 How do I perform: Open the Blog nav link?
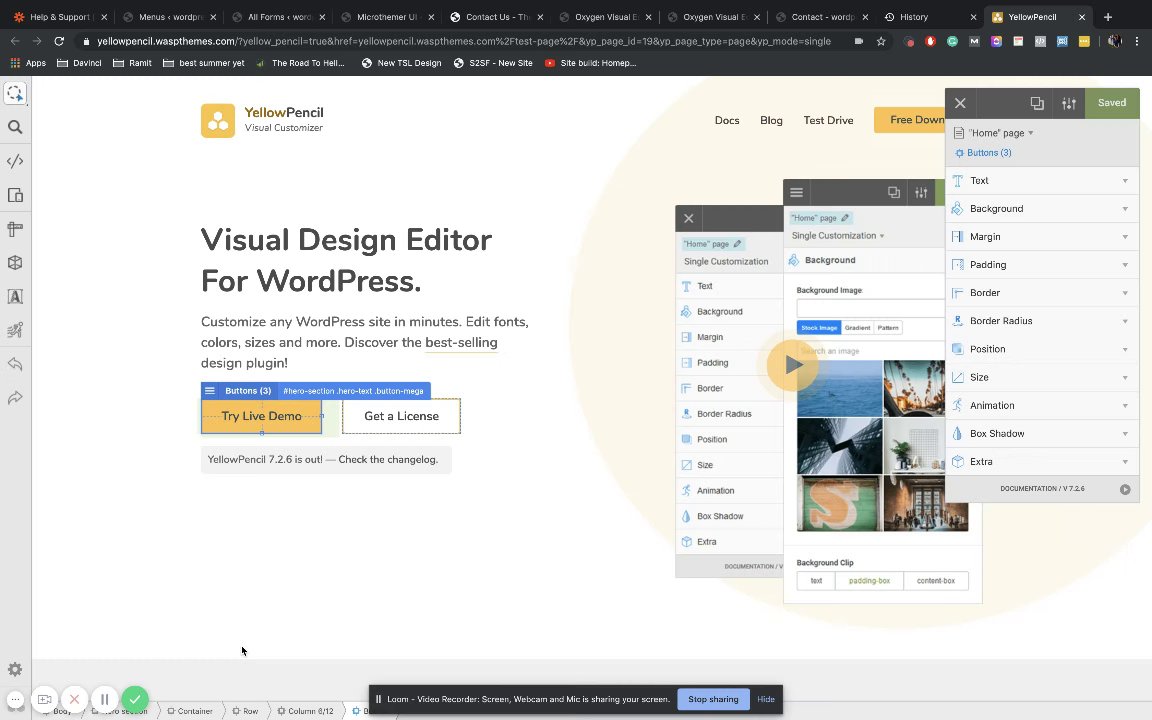click(771, 120)
